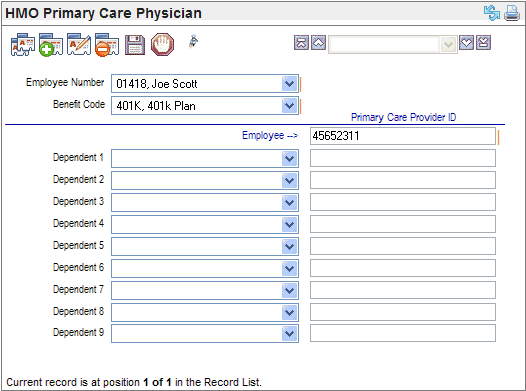Click the Dependent 5 provider ID field
Image resolution: width=526 pixels, height=391 pixels.
(403, 246)
